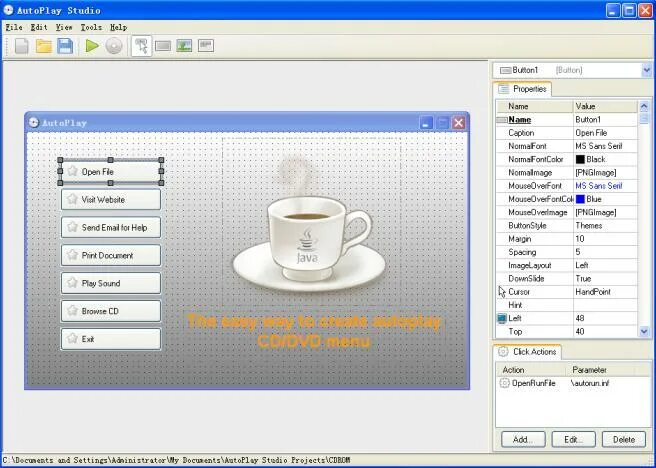This screenshot has width=656, height=468.
Task: Click the Open project folder icon
Action: [x=44, y=46]
